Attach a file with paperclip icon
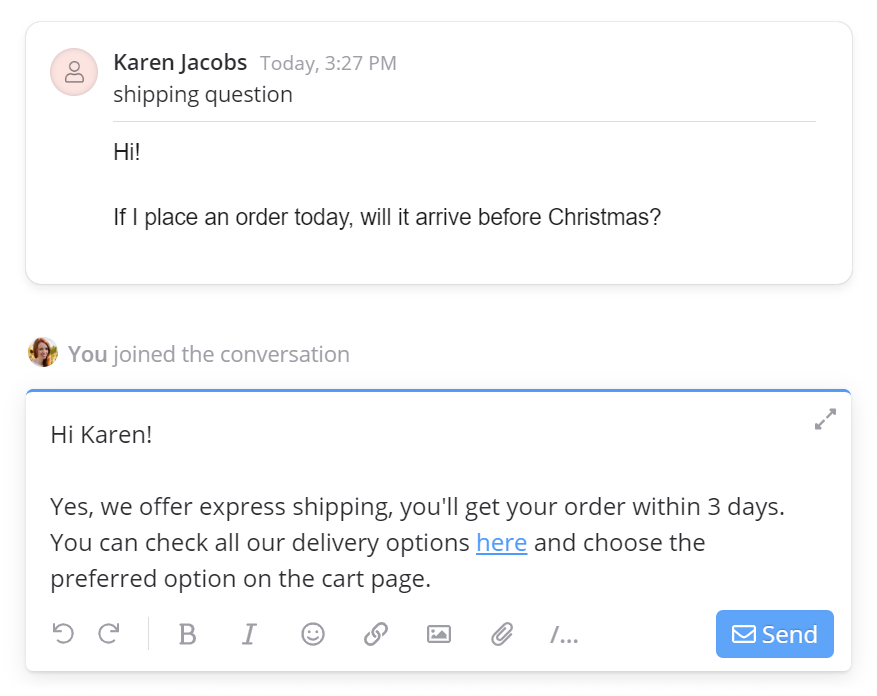This screenshot has height=696, width=877. [501, 634]
